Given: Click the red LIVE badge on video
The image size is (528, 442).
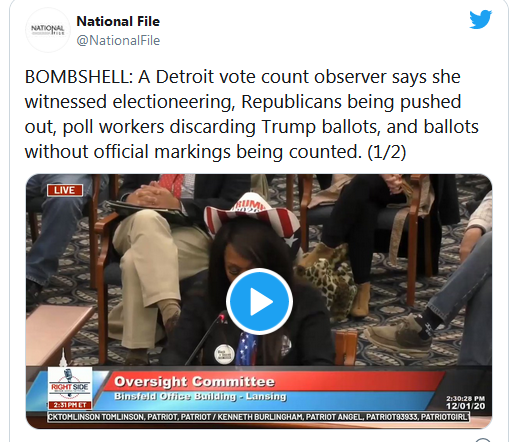Looking at the screenshot, I should point(65,190).
